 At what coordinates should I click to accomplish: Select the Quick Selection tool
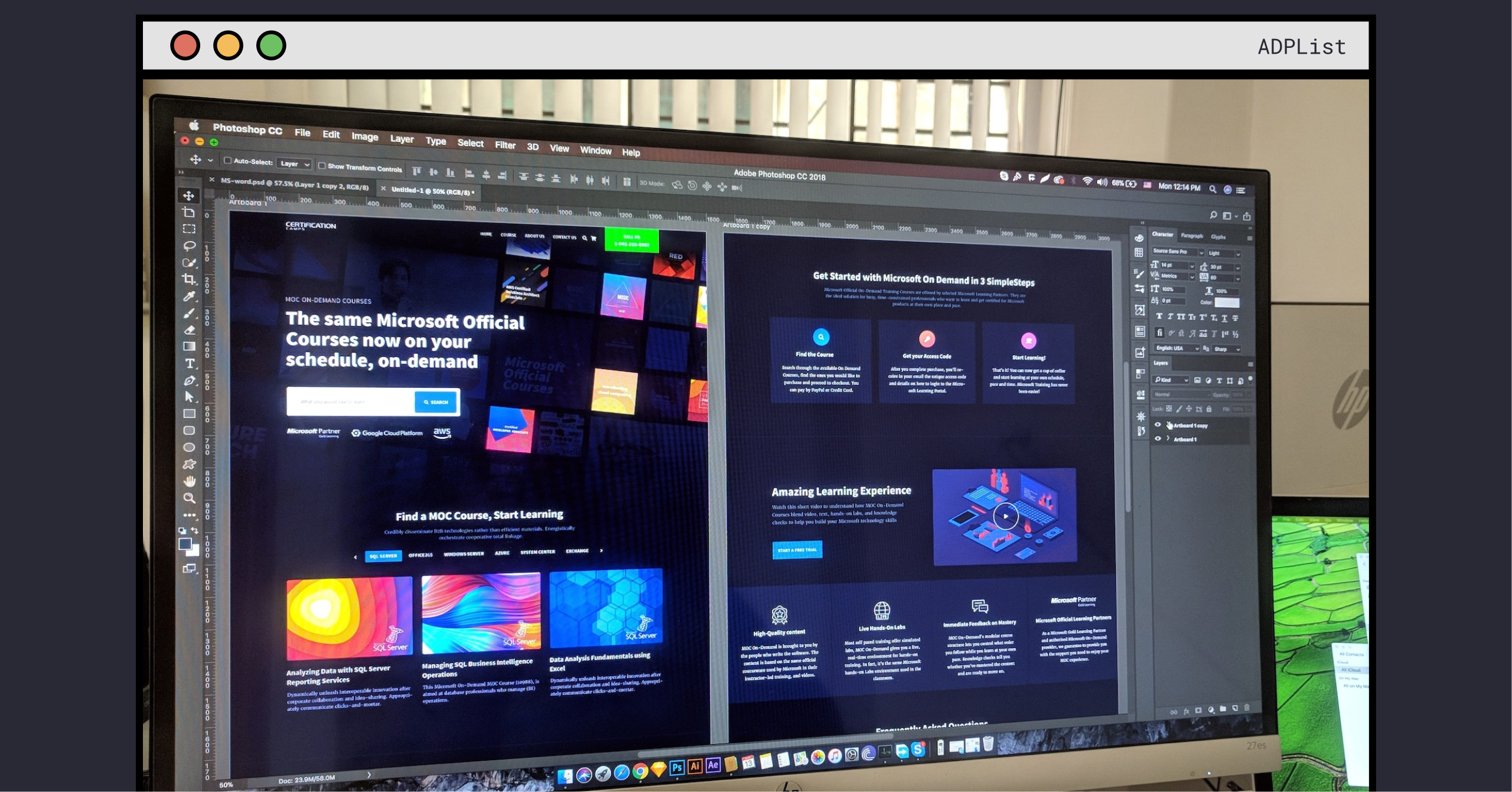pyautogui.click(x=189, y=262)
